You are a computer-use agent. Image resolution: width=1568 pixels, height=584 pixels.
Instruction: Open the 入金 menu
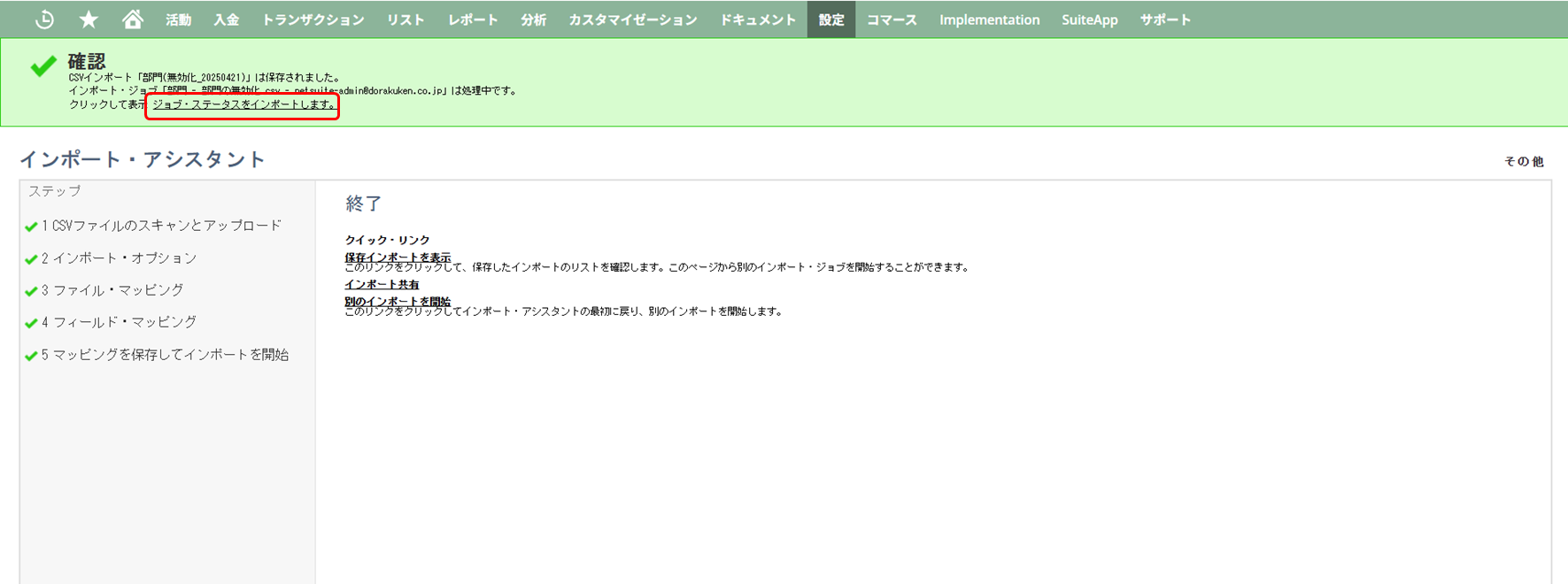227,19
